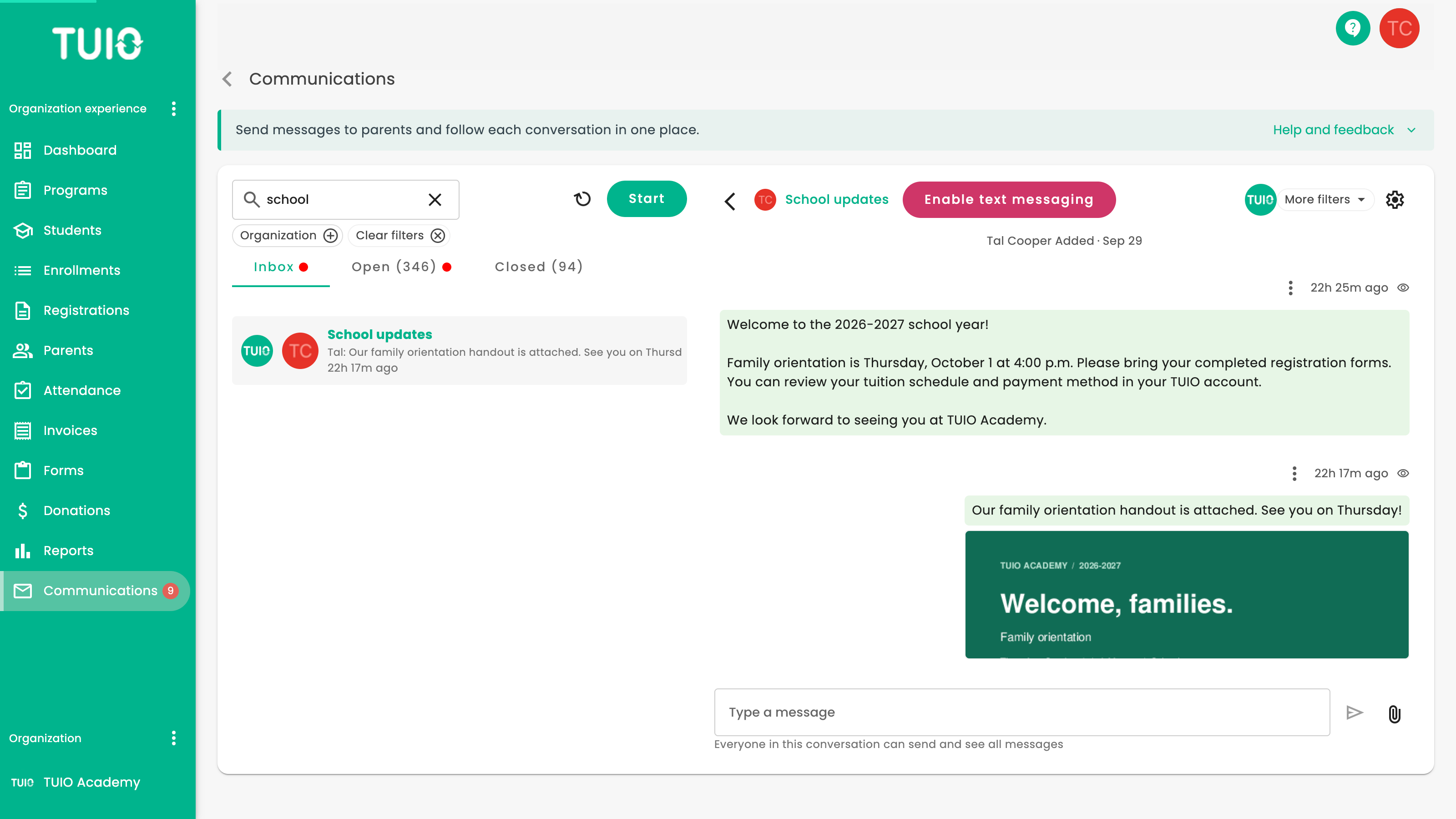
Task: Switch to the Inbox tab
Action: coord(281,268)
